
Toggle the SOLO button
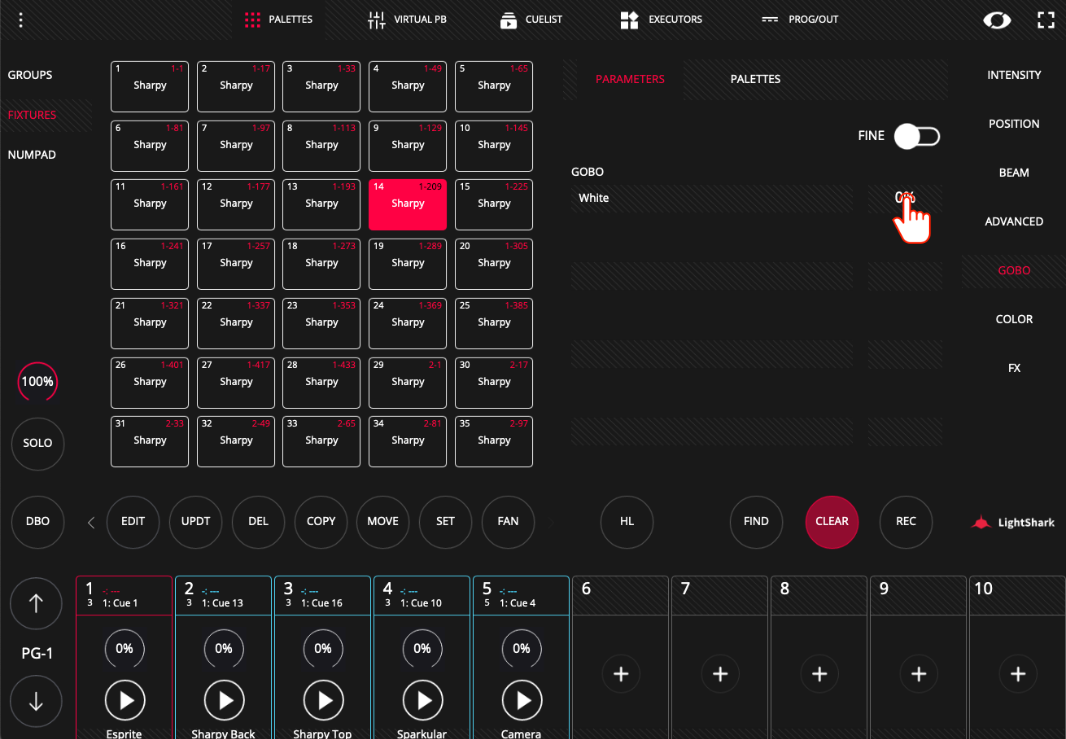pos(37,443)
